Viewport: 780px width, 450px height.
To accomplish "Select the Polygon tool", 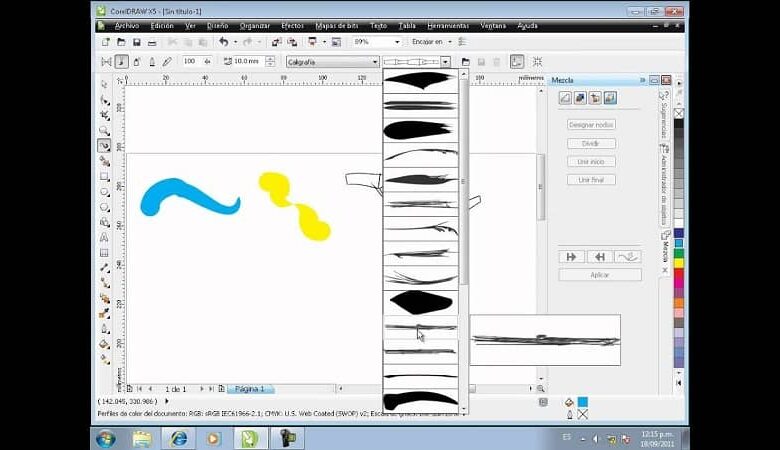I will point(104,207).
